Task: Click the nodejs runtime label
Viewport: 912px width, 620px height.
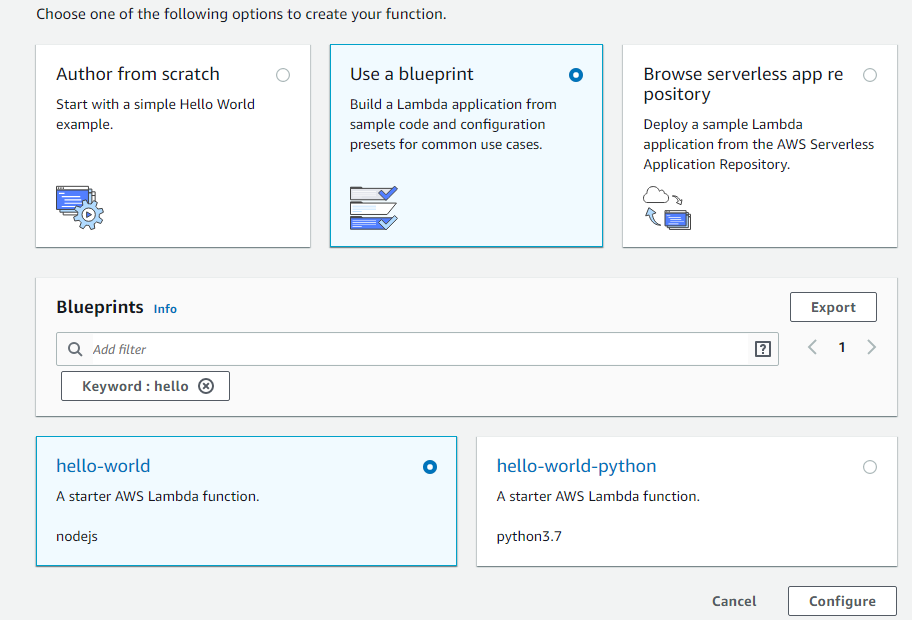Action: pyautogui.click(x=77, y=536)
